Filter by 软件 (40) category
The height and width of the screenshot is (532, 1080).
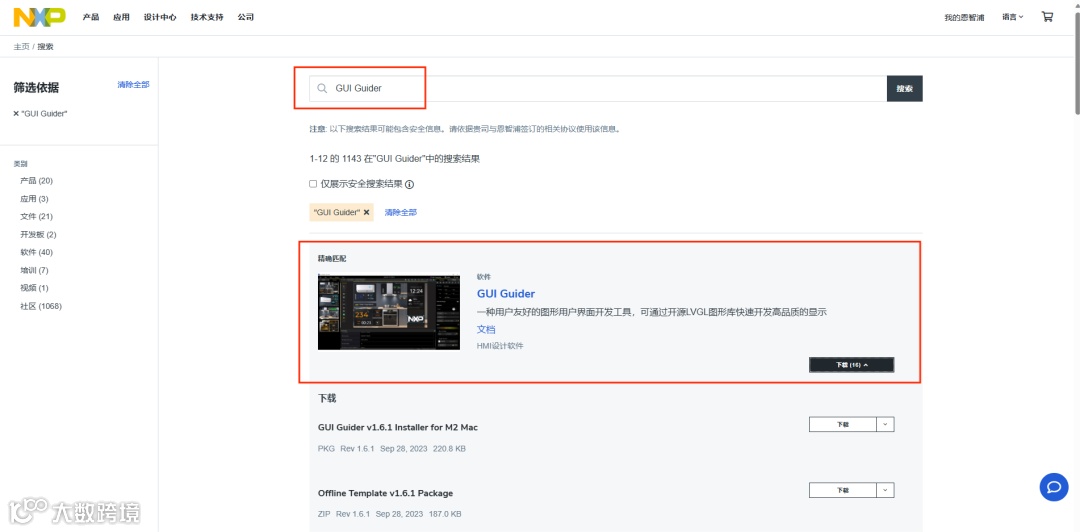pyautogui.click(x=37, y=252)
